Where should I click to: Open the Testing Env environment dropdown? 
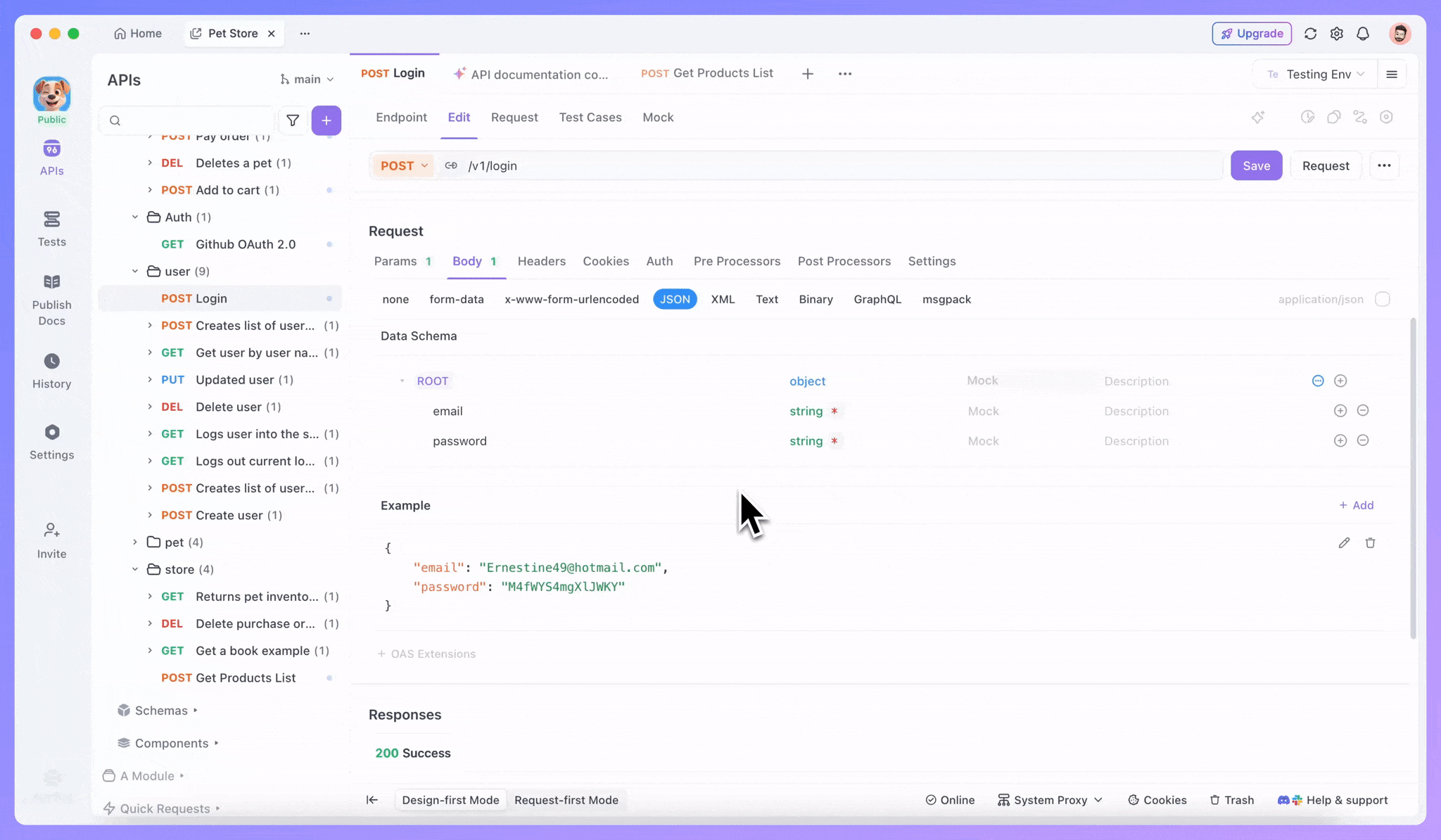(x=1319, y=74)
